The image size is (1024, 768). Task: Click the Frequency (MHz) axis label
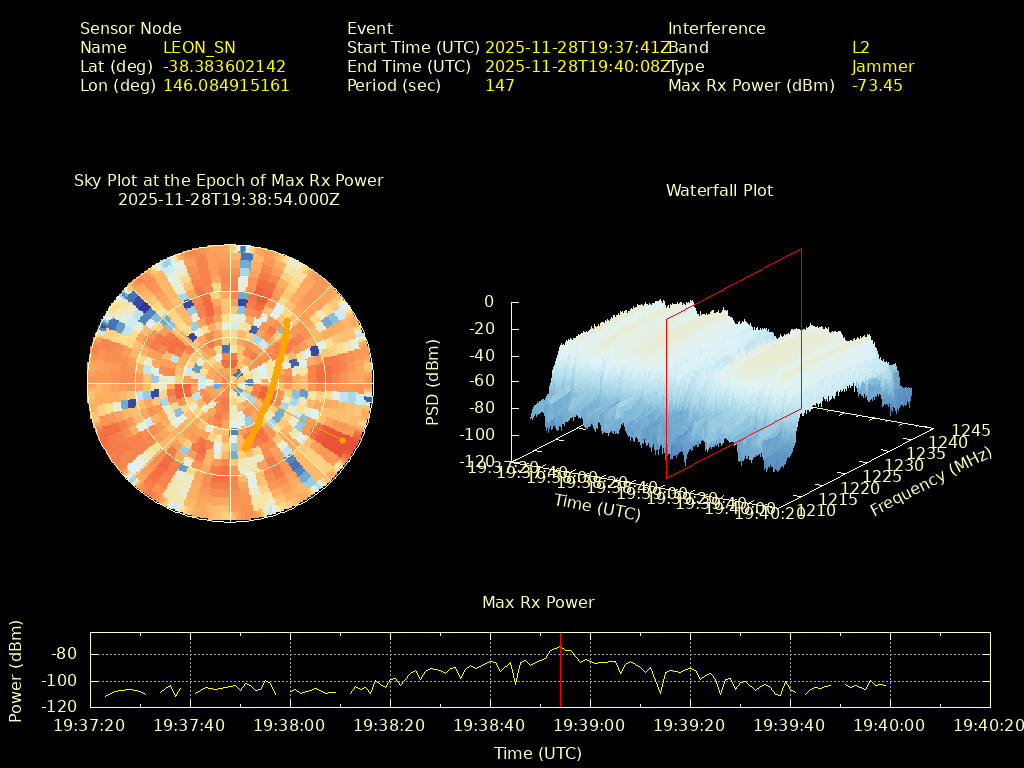(x=930, y=482)
